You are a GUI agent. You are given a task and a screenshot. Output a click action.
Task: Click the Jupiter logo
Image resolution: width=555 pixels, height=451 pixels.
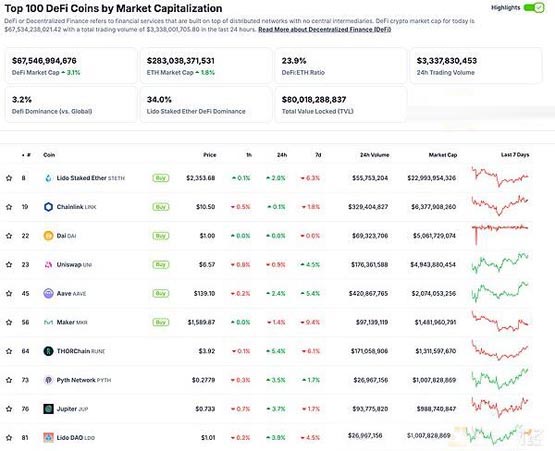(48, 409)
